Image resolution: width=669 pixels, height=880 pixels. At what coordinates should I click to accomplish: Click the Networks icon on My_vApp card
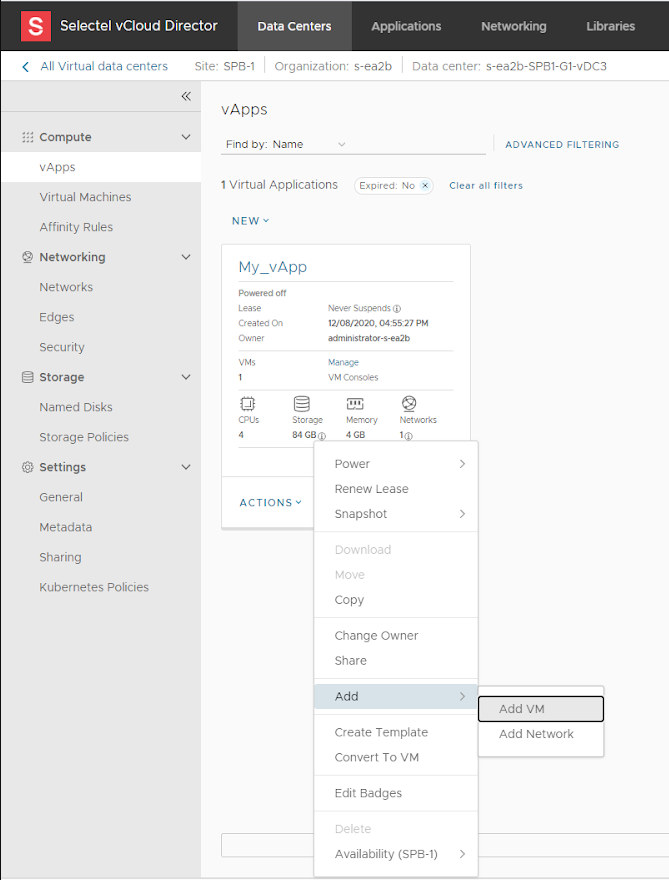tap(409, 403)
